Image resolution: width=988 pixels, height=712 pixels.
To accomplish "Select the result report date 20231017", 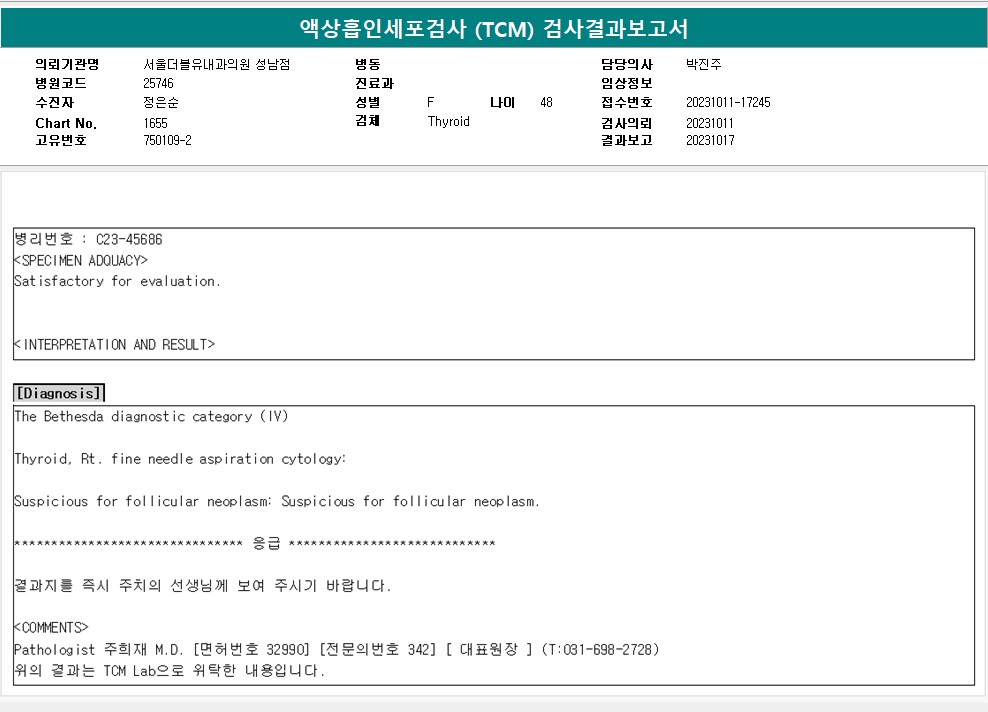I will (710, 140).
